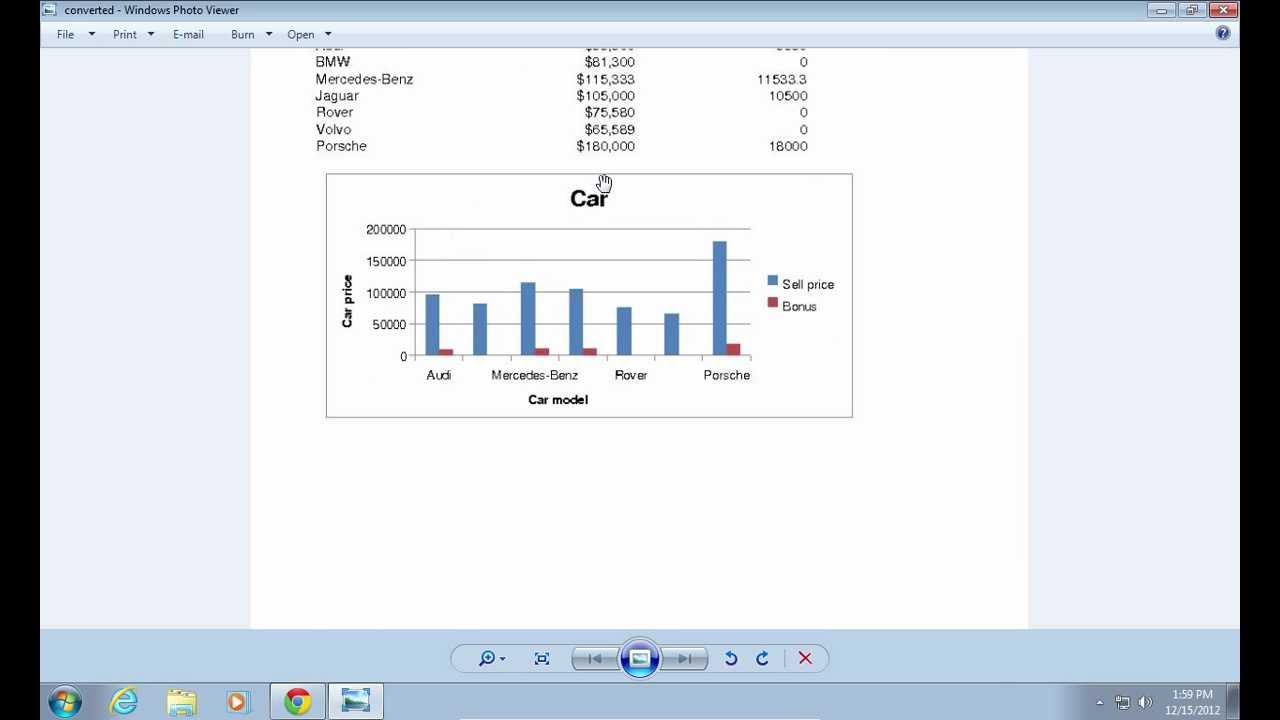
Task: Play the slide show
Action: click(640, 658)
